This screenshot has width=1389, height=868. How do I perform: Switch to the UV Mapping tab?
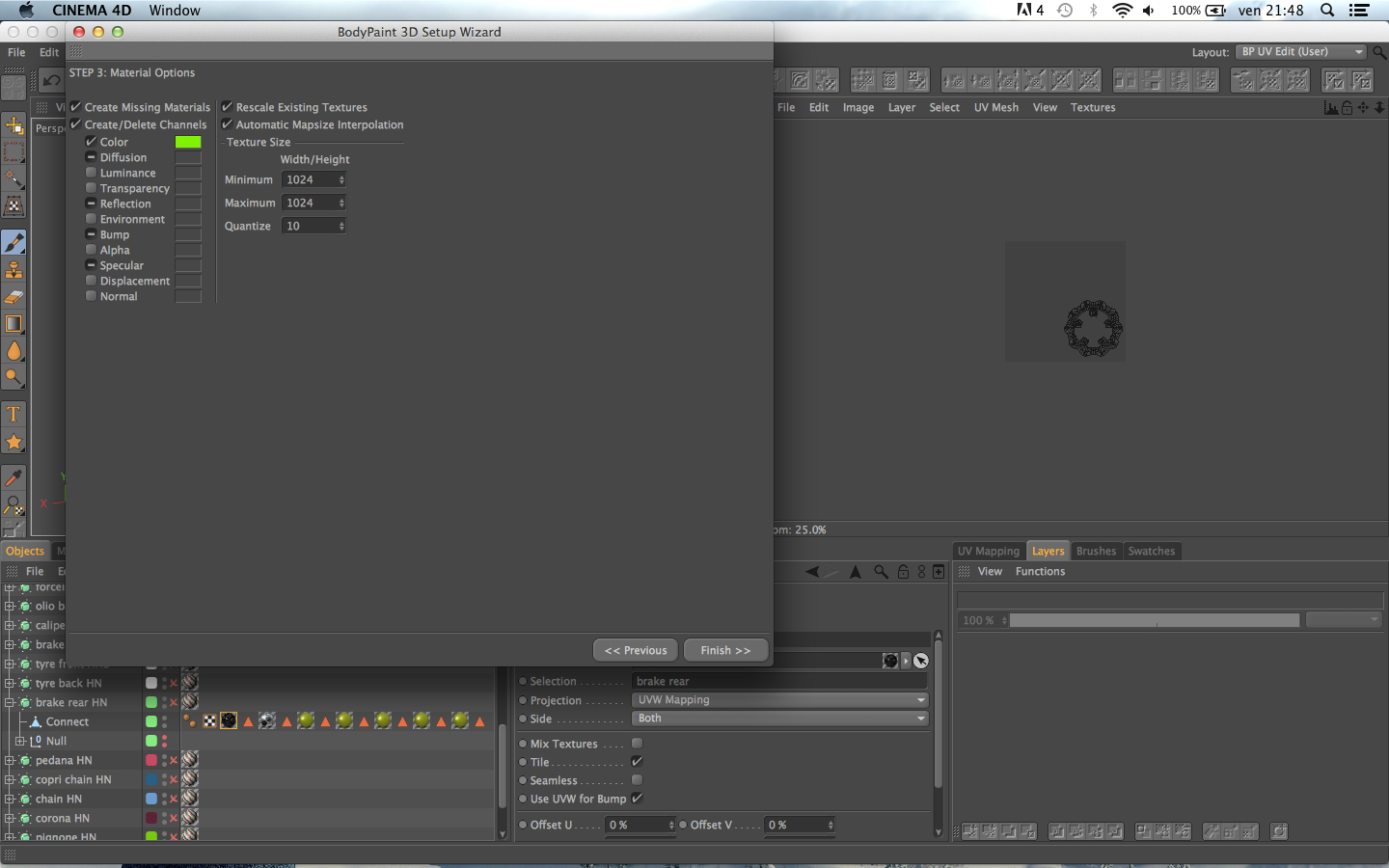click(989, 552)
